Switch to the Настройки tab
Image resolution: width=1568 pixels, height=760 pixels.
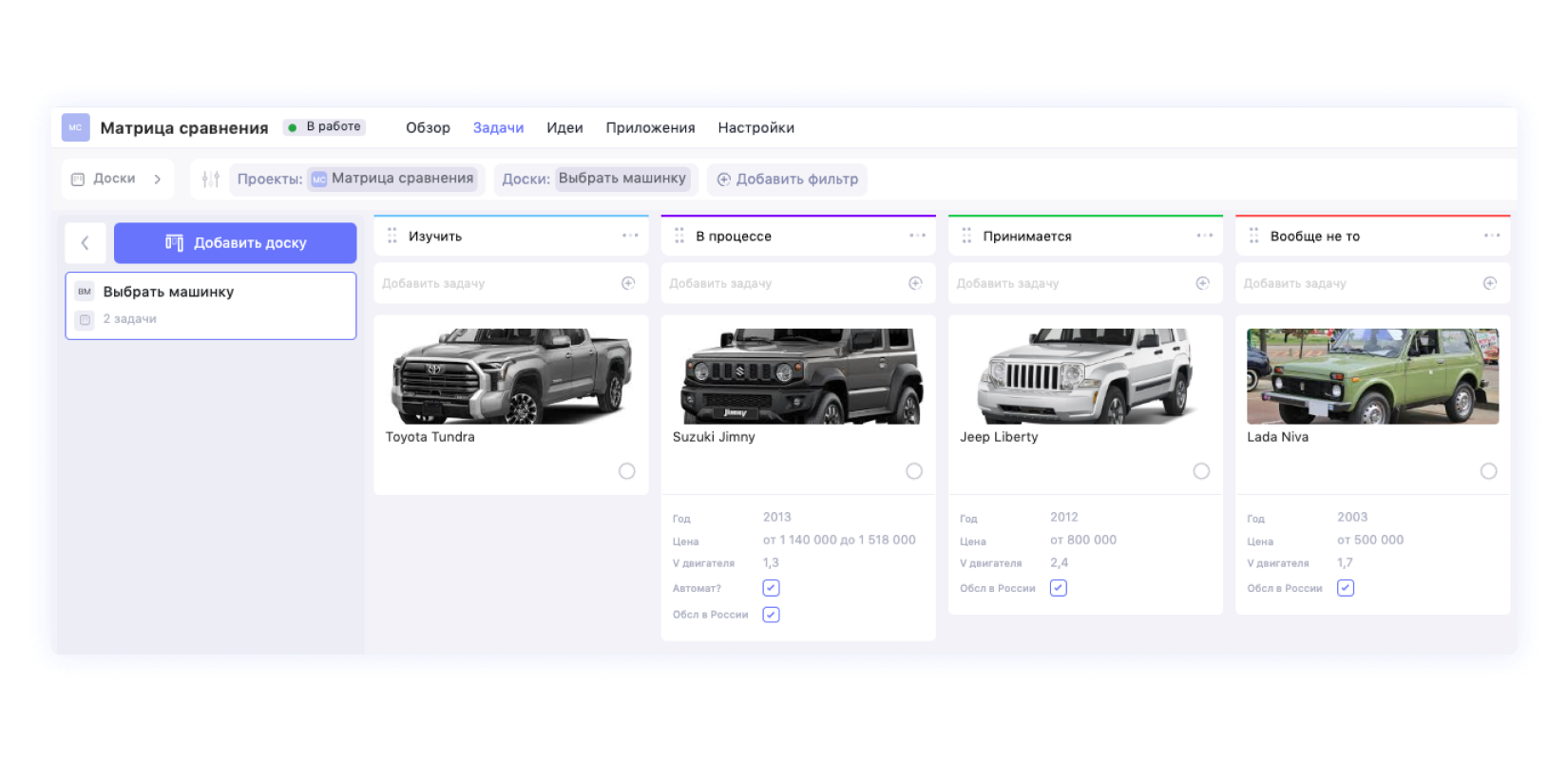[756, 127]
